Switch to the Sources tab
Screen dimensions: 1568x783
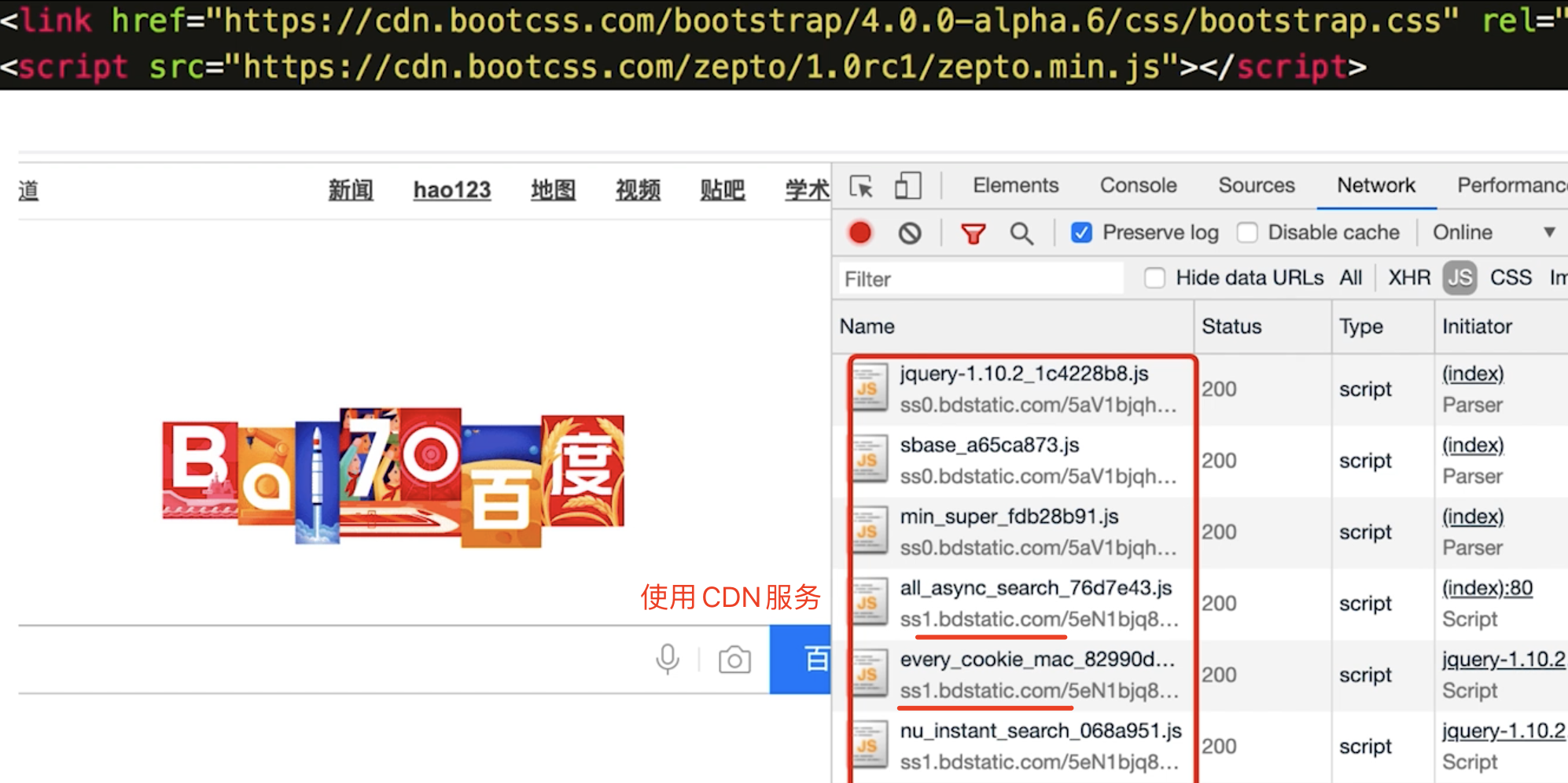1256,186
